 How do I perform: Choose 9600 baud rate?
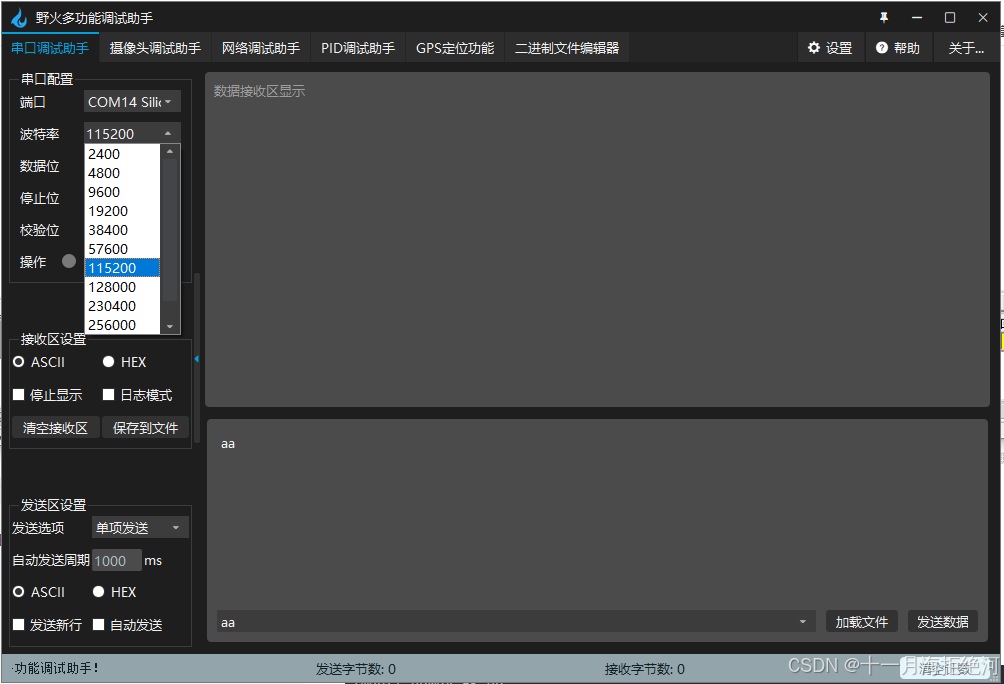[122, 192]
